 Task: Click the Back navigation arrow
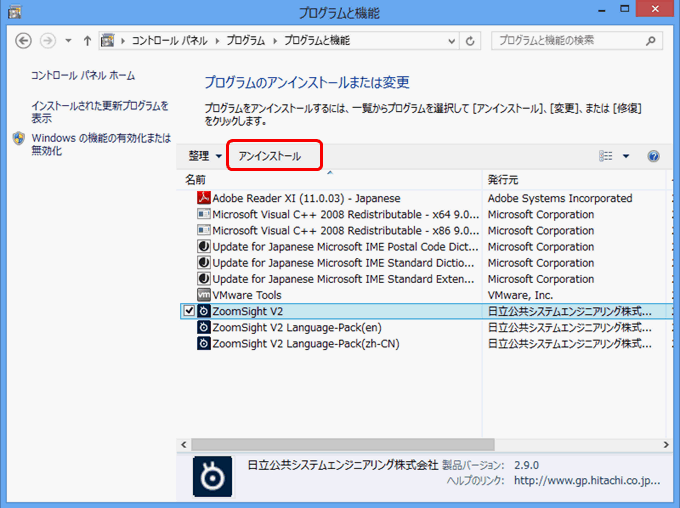pos(23,41)
